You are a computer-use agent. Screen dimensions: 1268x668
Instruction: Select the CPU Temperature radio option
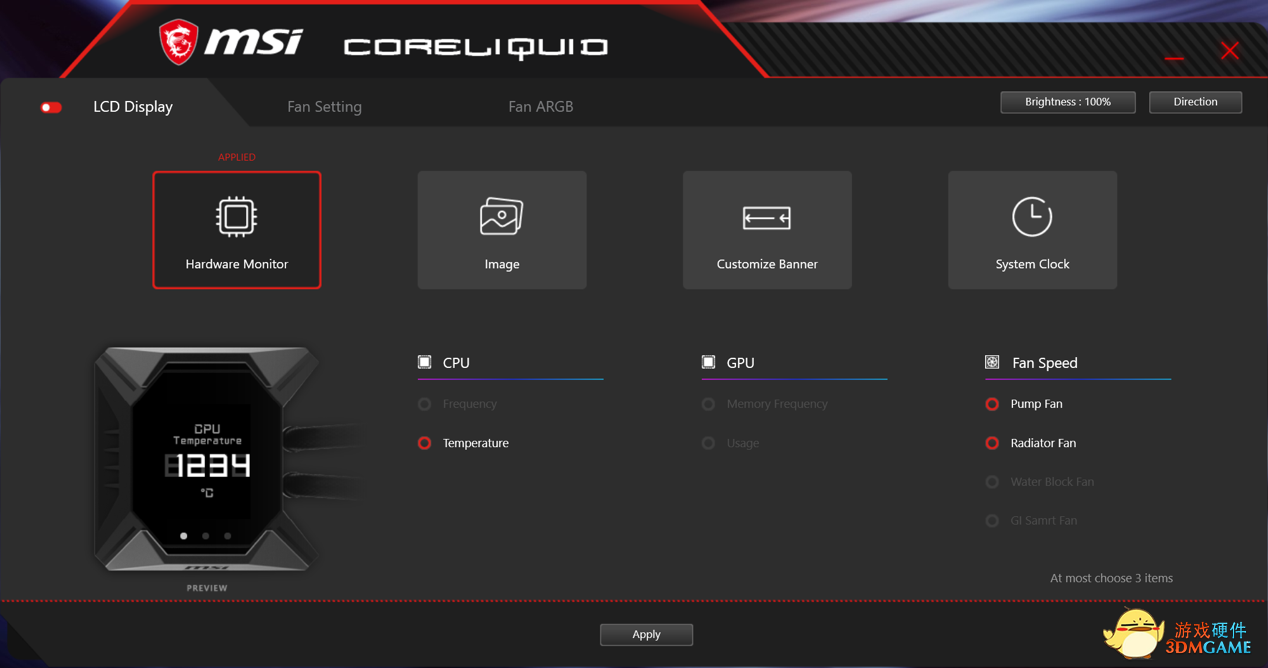tap(425, 443)
